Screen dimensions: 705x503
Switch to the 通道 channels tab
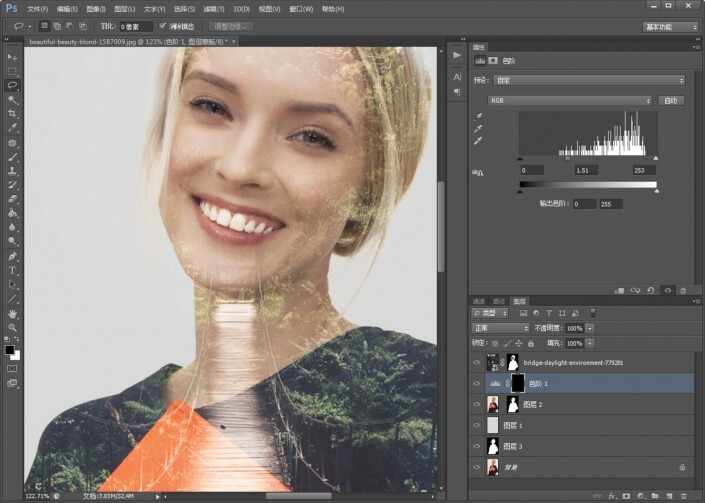click(479, 301)
